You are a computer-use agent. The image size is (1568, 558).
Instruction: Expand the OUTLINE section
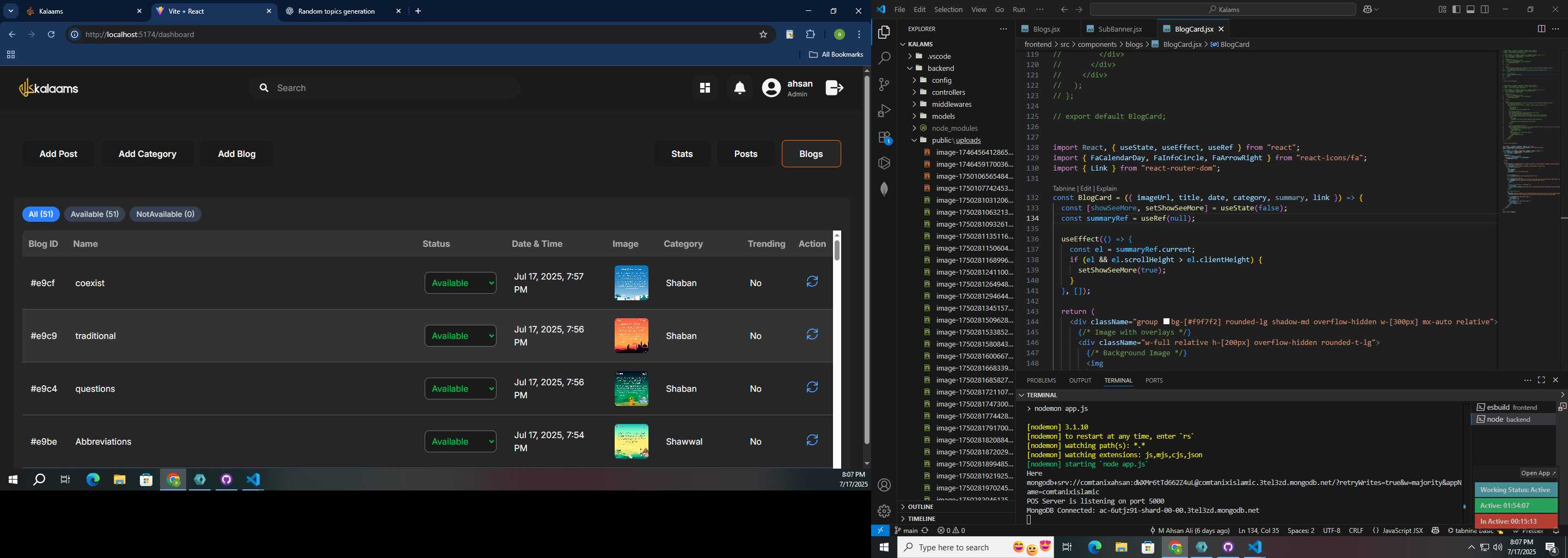[x=920, y=507]
